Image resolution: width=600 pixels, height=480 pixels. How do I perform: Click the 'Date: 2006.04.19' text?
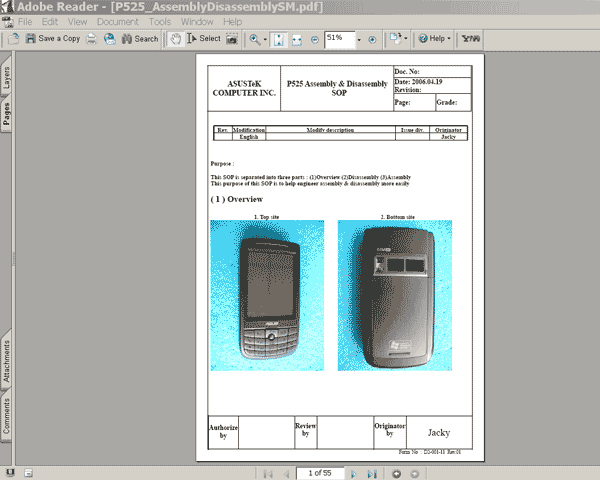click(x=418, y=82)
